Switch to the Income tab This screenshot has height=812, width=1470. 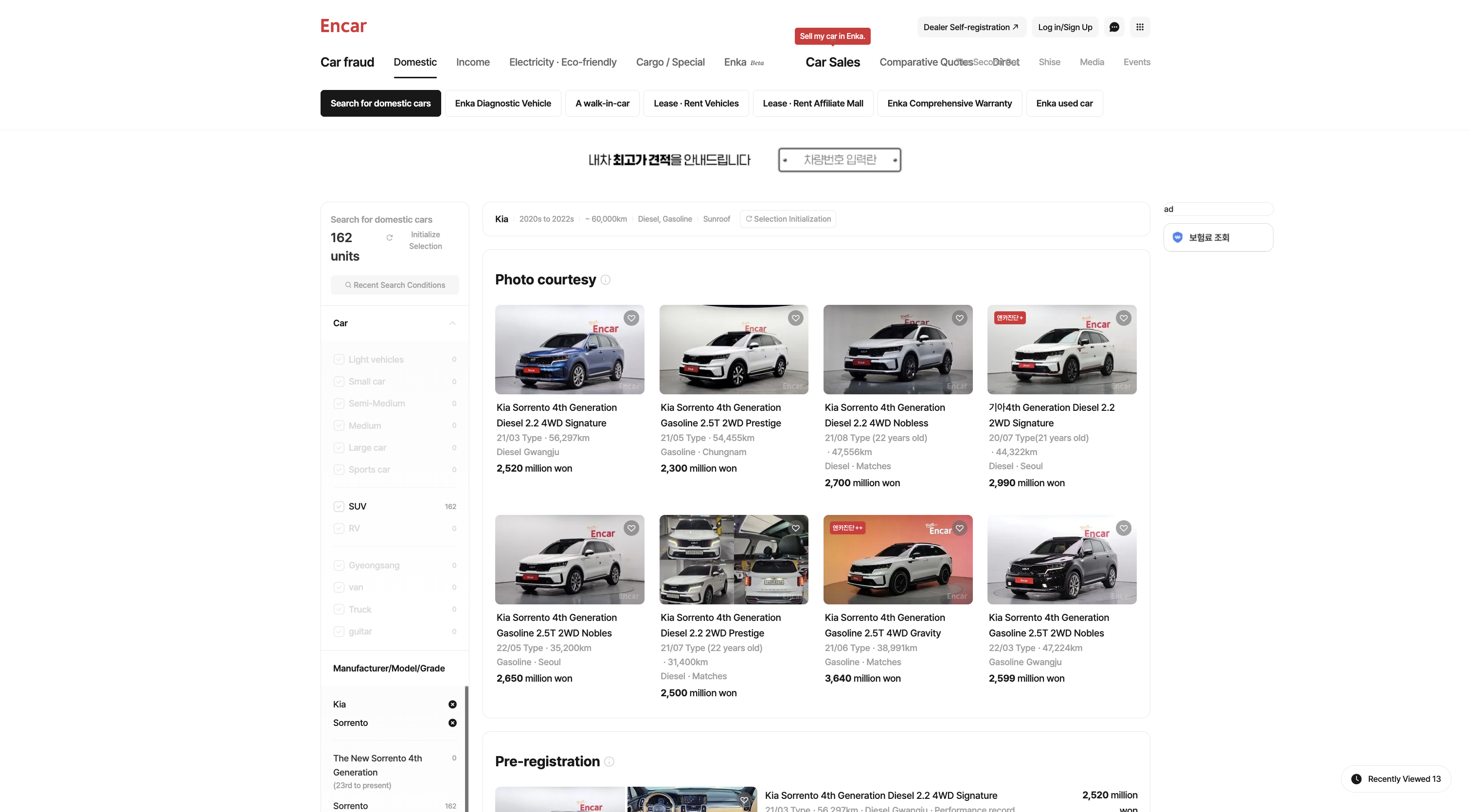(x=472, y=62)
